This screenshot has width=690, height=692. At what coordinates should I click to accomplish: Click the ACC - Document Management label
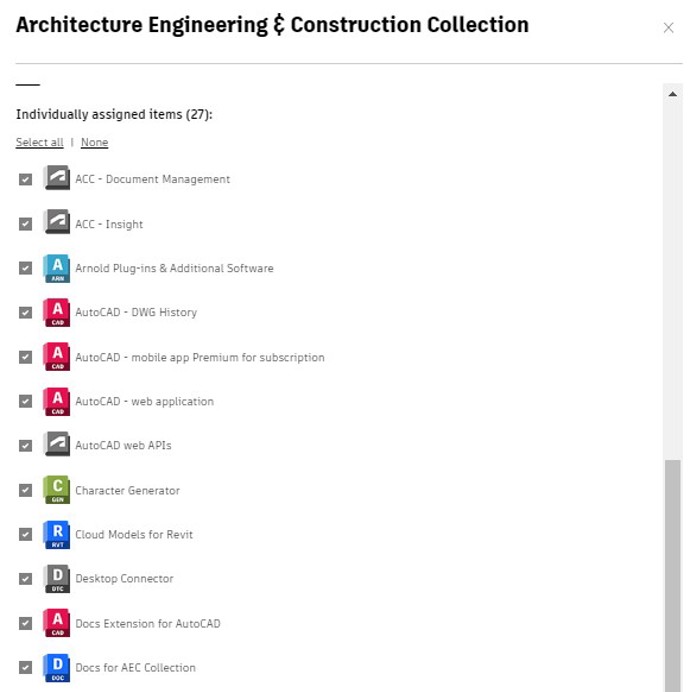click(x=153, y=179)
